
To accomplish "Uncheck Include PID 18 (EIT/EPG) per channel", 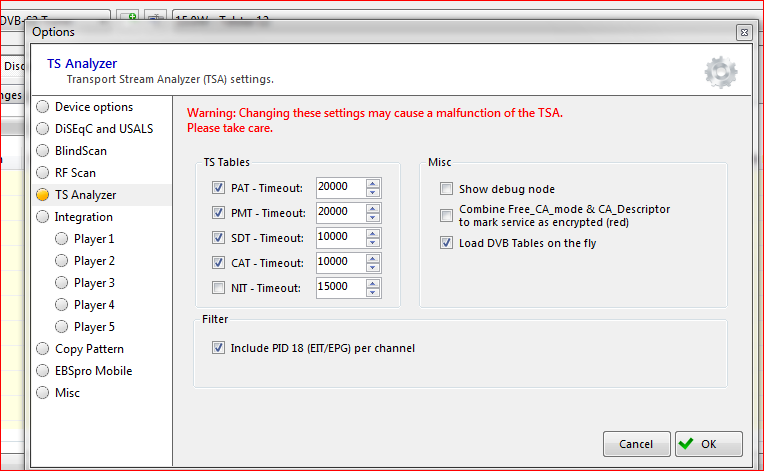I will [x=218, y=348].
